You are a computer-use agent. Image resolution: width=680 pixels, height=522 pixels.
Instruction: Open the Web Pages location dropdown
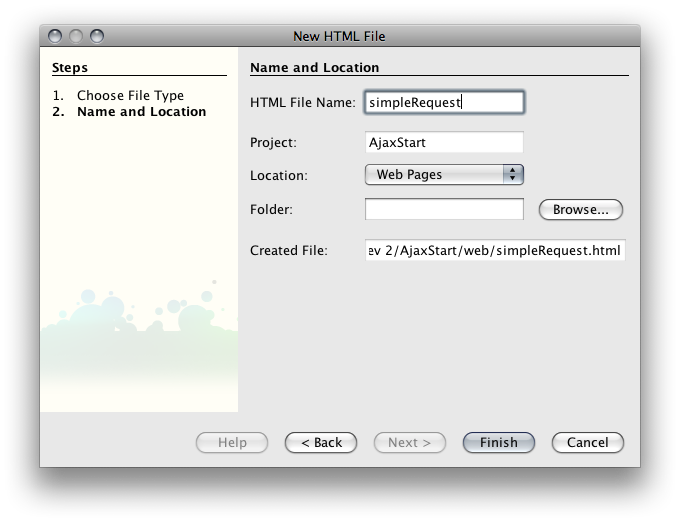coord(444,175)
